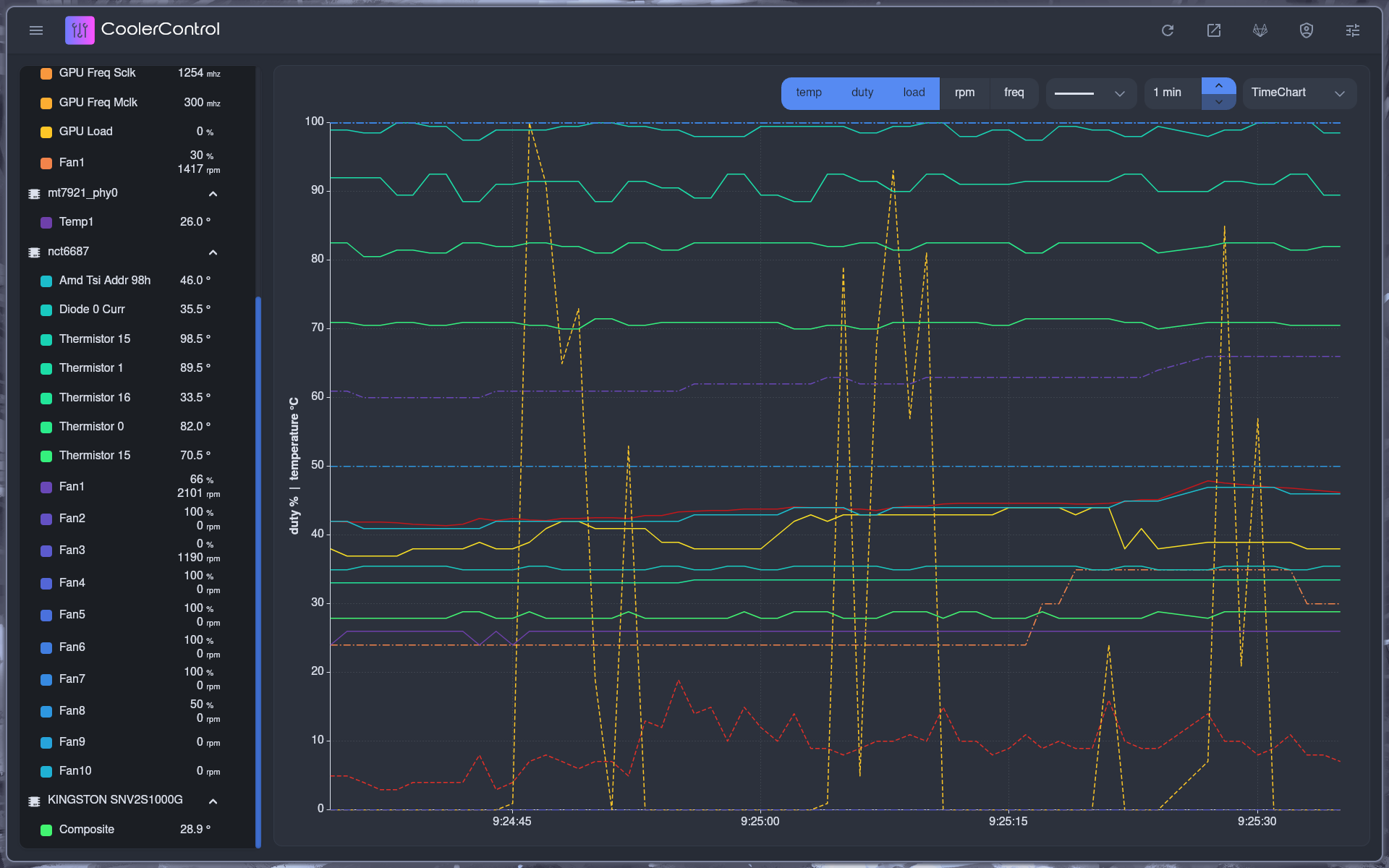Enable the rpm chart filter
This screenshot has width=1389, height=868.
click(964, 93)
